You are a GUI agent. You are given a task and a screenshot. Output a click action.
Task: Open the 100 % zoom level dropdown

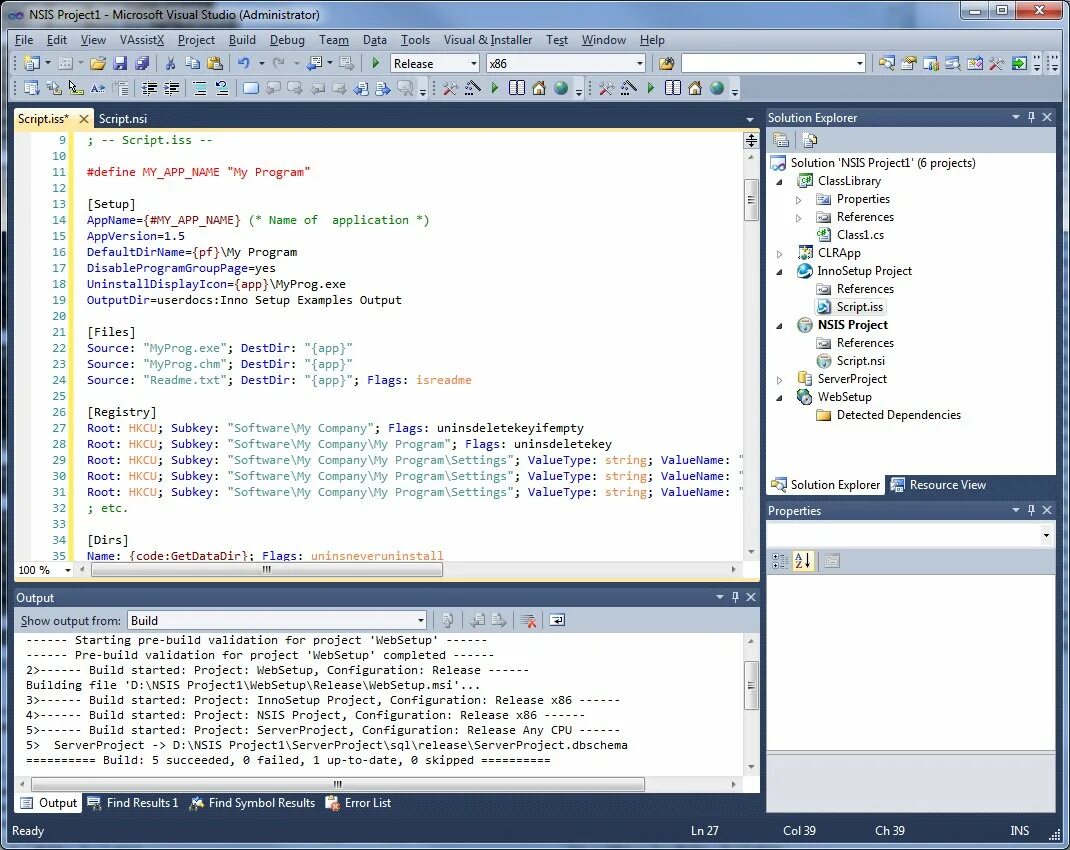point(67,570)
